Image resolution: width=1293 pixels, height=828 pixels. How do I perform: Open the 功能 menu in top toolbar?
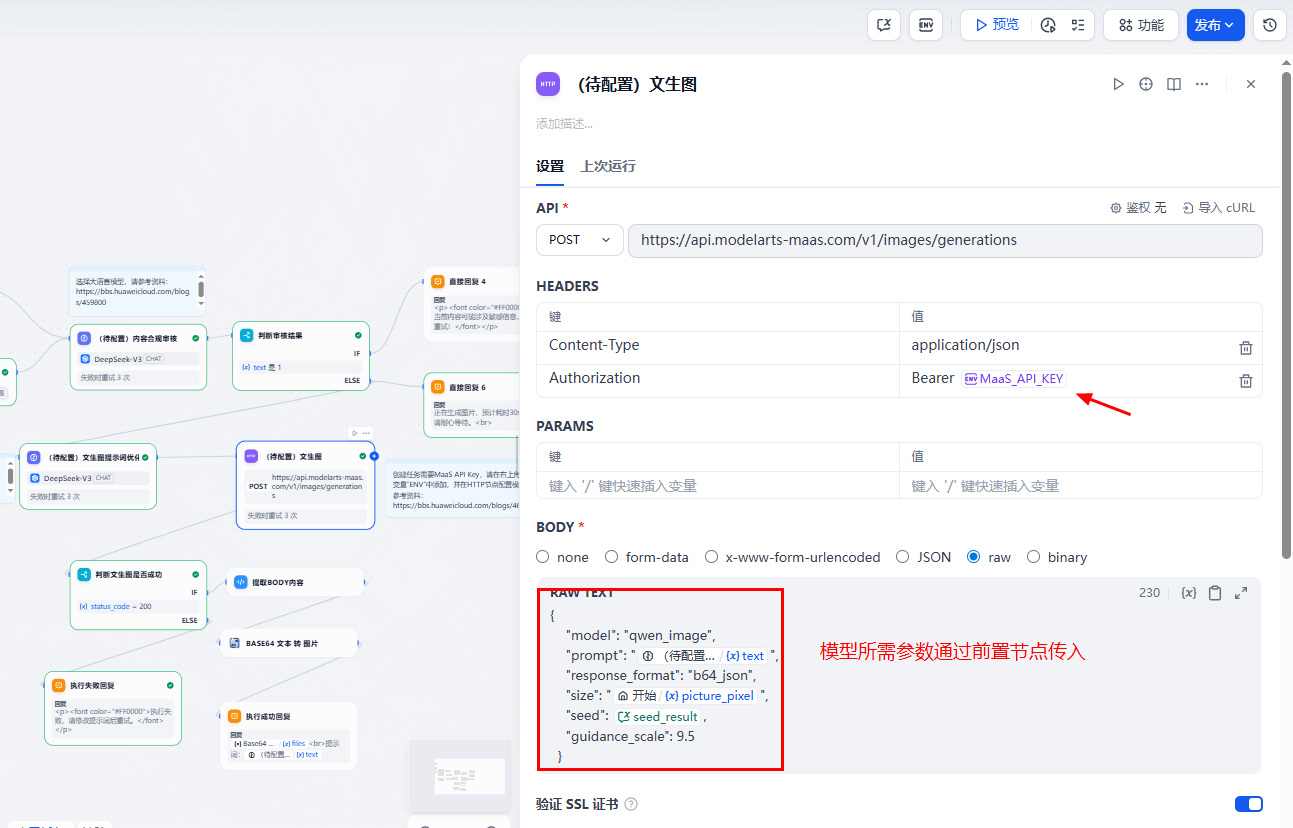coord(1140,25)
